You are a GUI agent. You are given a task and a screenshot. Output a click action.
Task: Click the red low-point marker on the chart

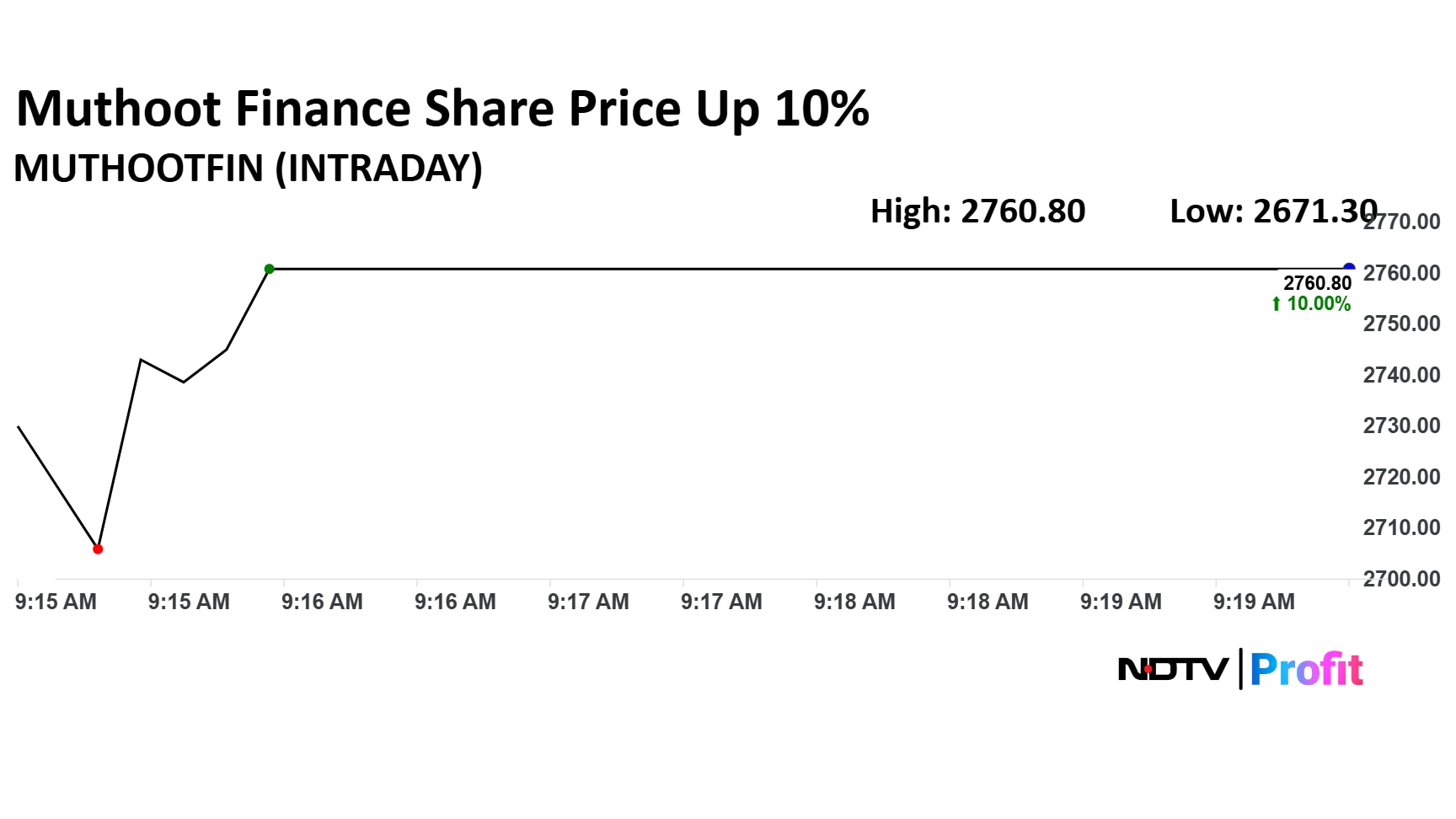(x=98, y=549)
